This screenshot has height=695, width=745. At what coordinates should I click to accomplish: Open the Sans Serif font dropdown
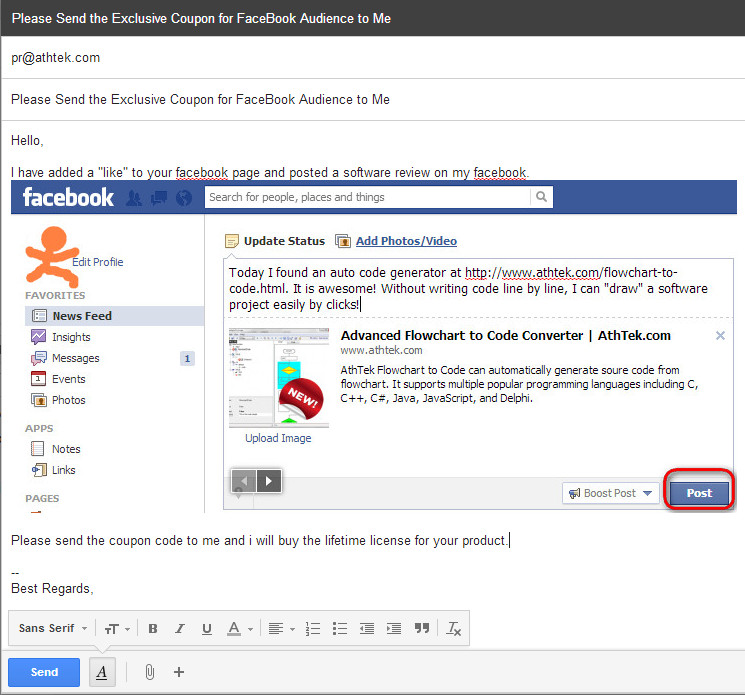point(52,628)
